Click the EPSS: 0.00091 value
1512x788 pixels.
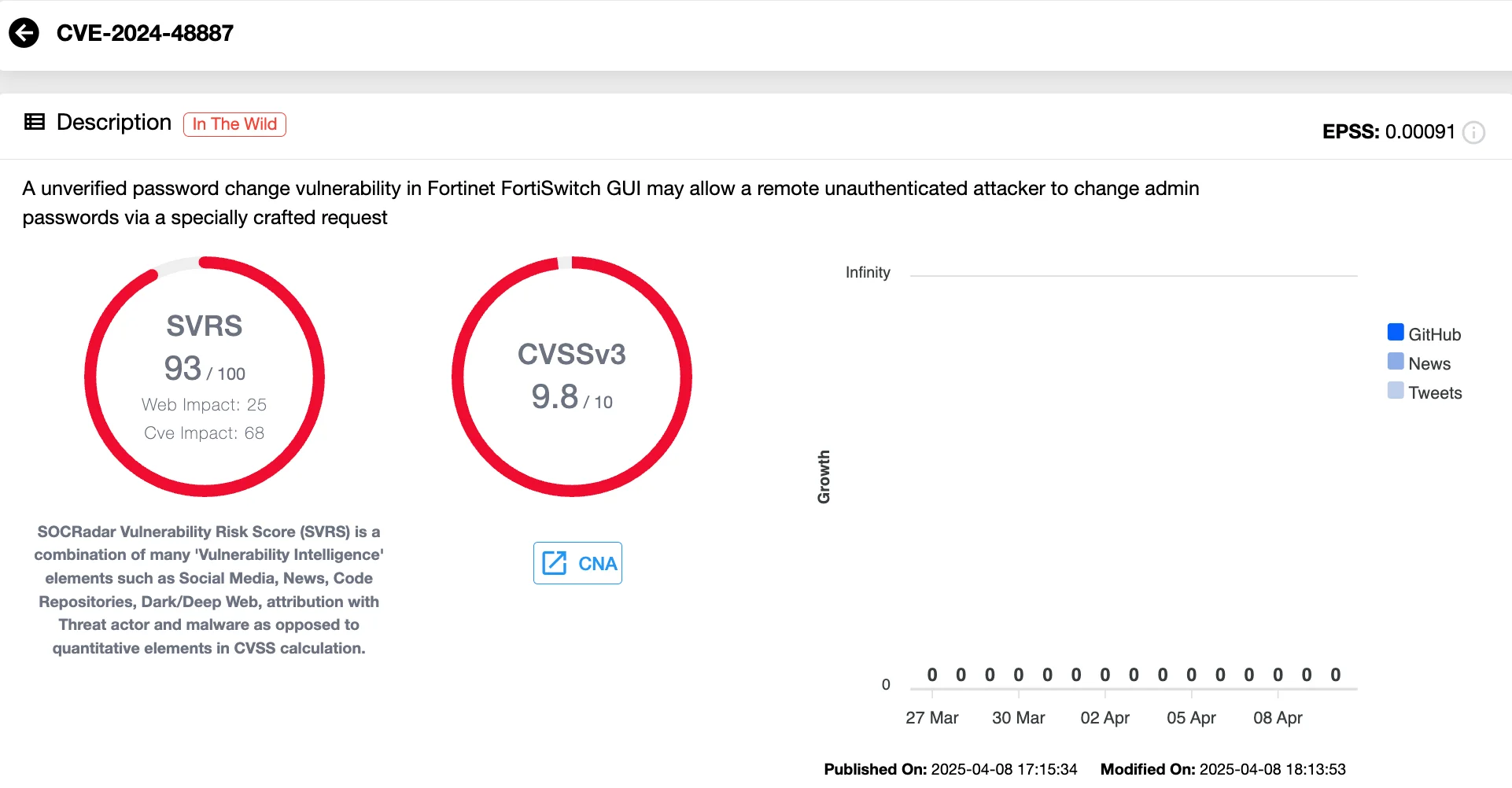[1388, 131]
